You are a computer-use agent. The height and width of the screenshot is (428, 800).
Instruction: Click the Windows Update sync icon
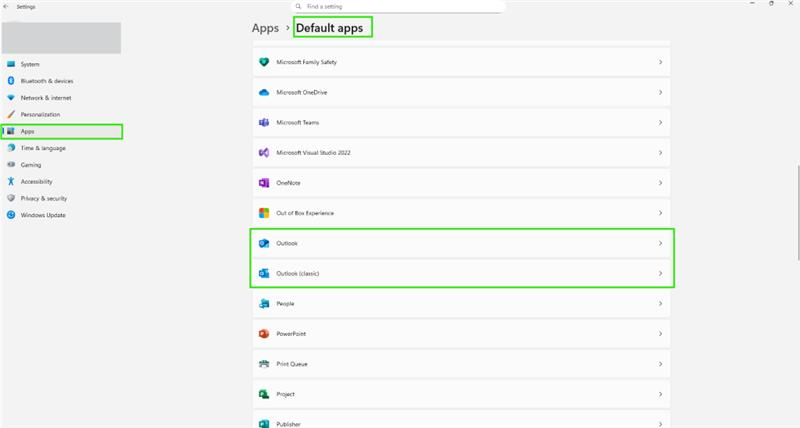11,215
